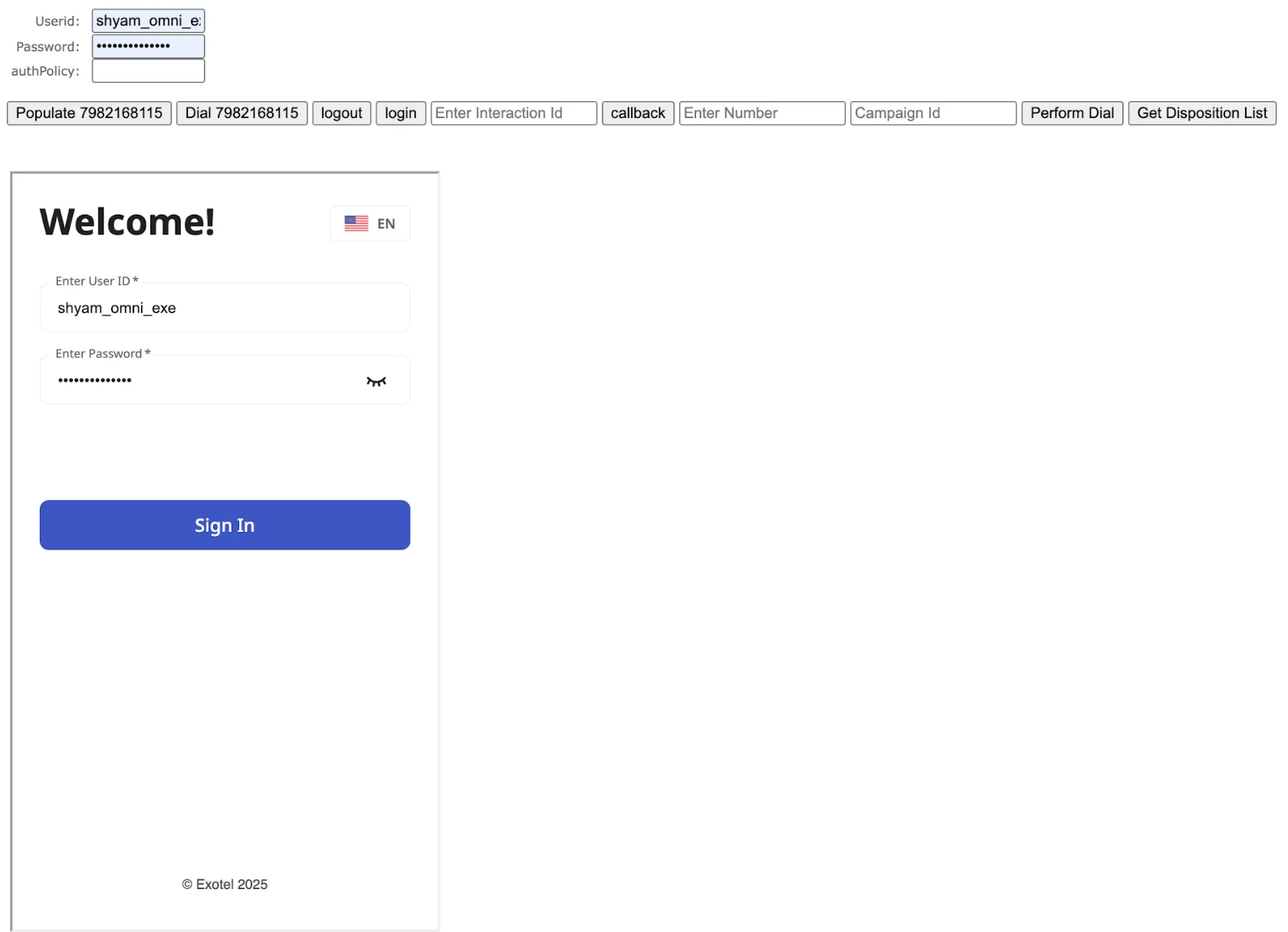
Task: Click the callback button
Action: (x=638, y=113)
